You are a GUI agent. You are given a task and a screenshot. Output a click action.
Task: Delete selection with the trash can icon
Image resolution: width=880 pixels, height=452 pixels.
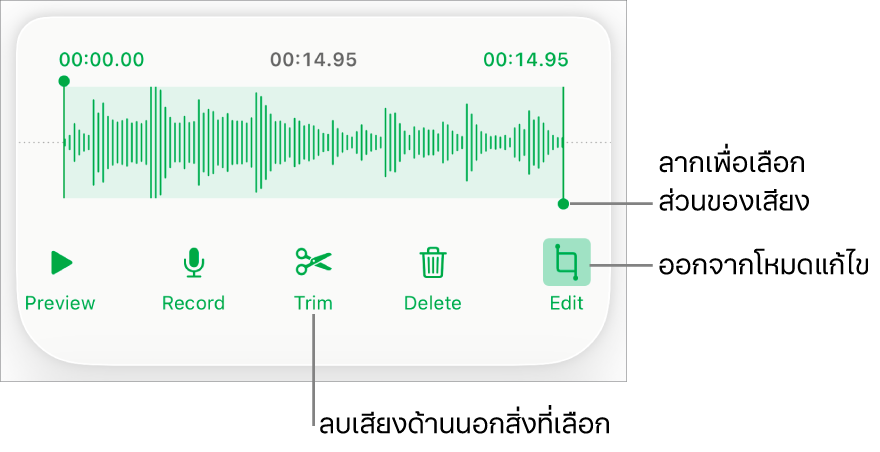tap(433, 263)
